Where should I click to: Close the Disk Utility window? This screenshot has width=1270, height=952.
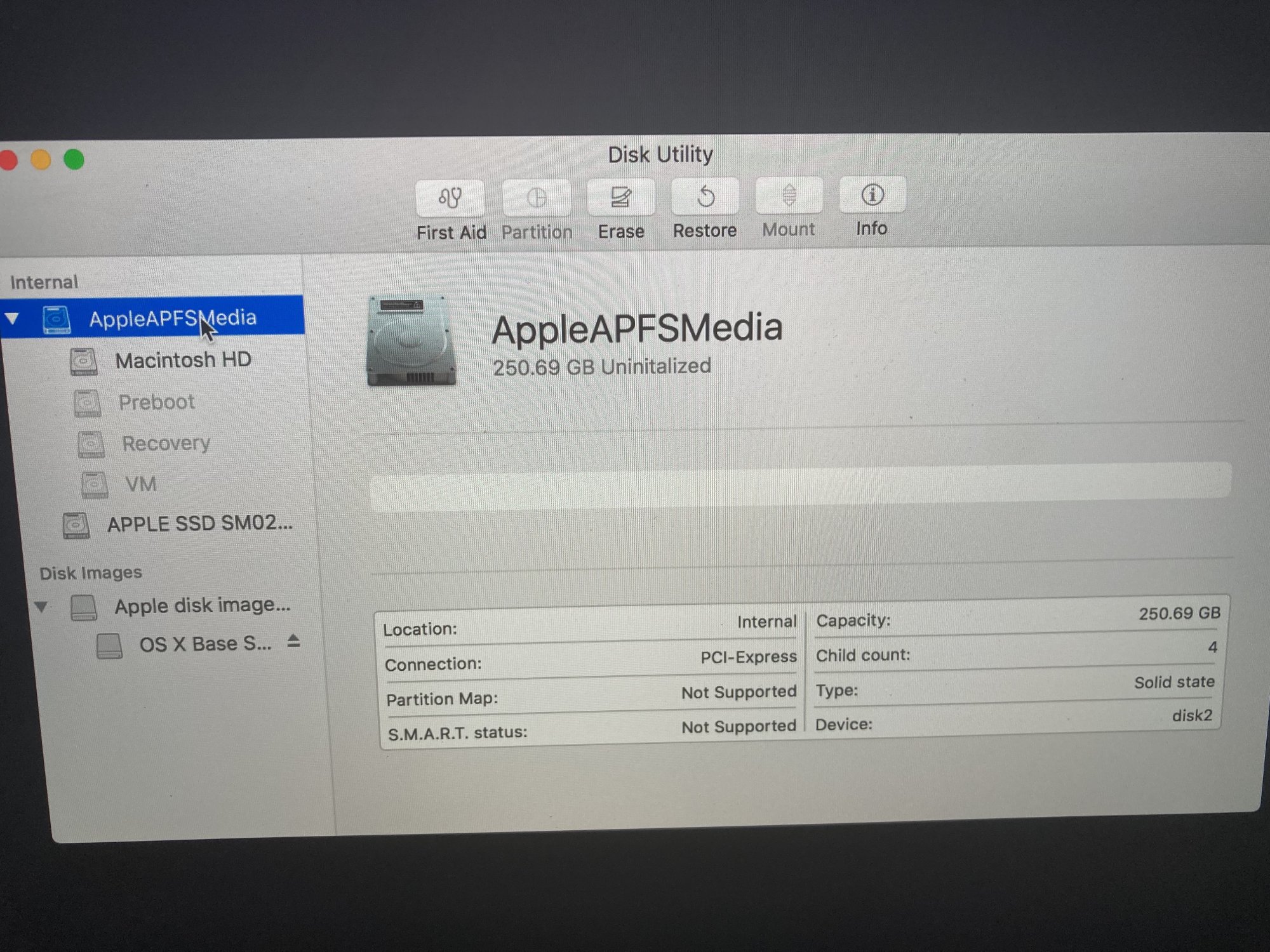7,161
